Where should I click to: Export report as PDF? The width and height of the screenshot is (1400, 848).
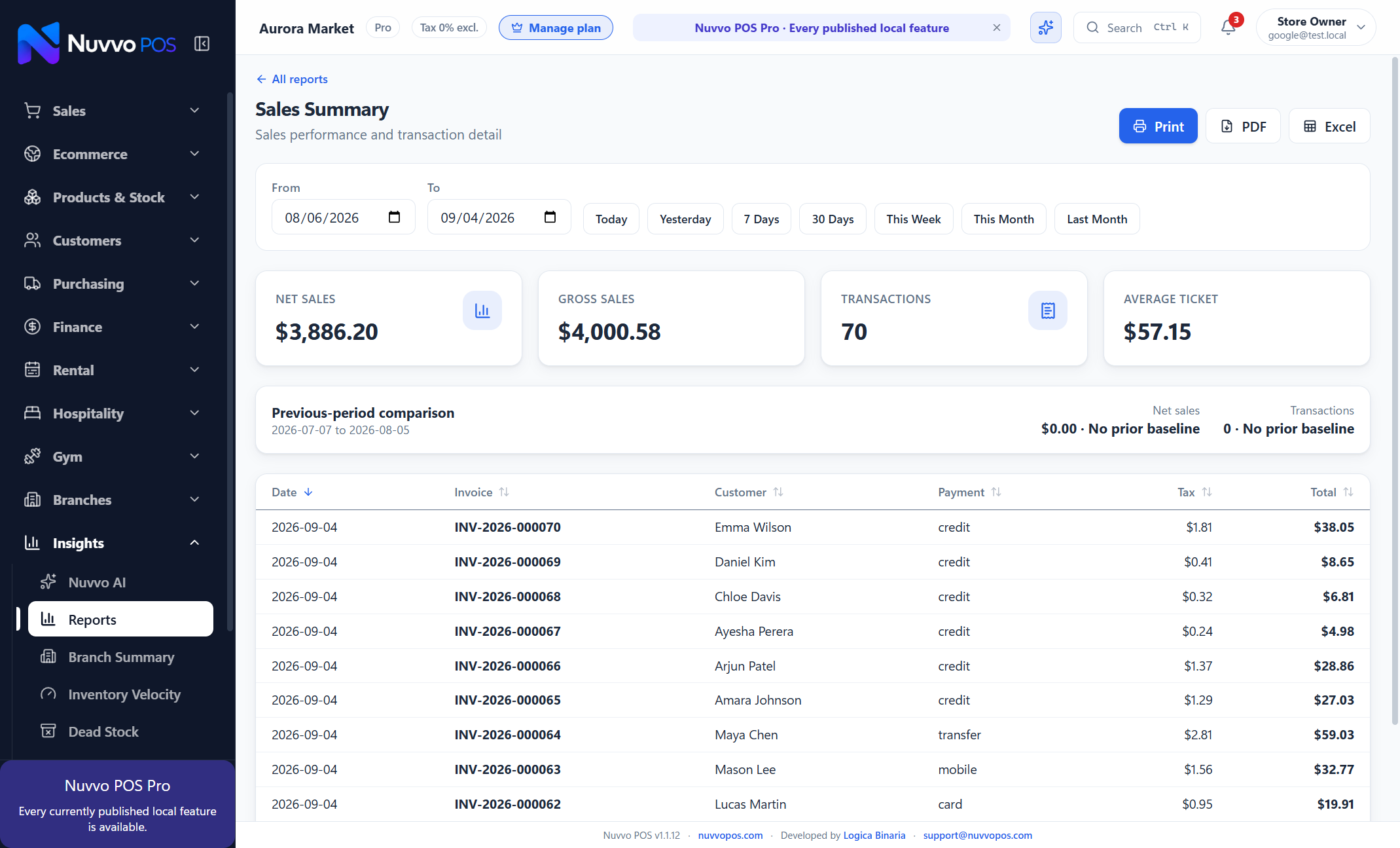coord(1243,126)
